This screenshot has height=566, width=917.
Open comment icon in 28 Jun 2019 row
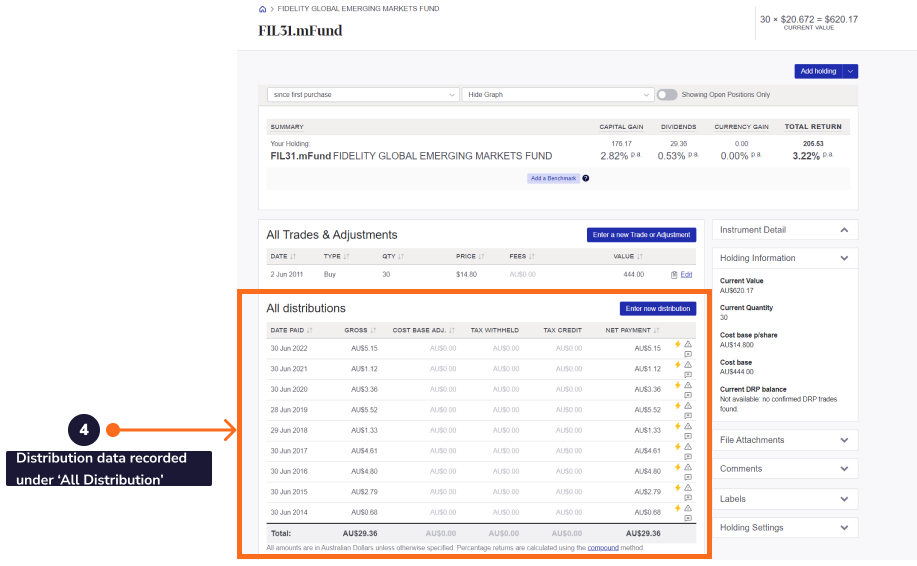[688, 416]
